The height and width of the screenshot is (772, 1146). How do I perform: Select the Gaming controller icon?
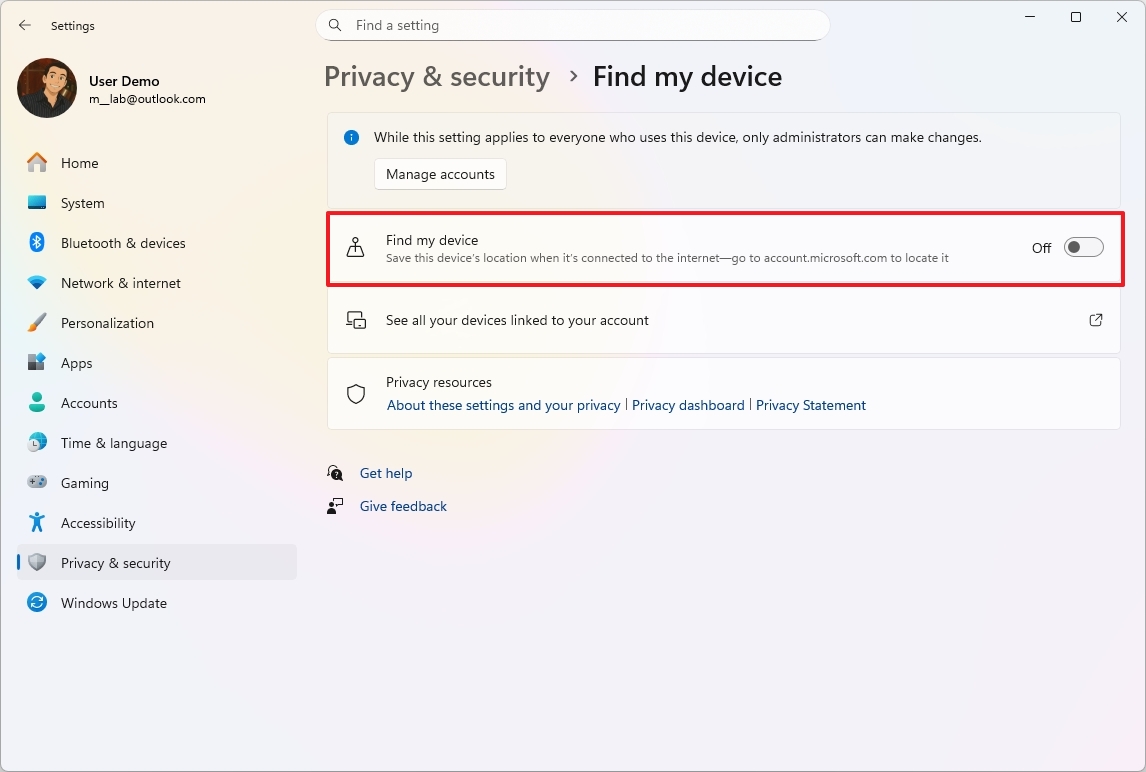coord(35,483)
